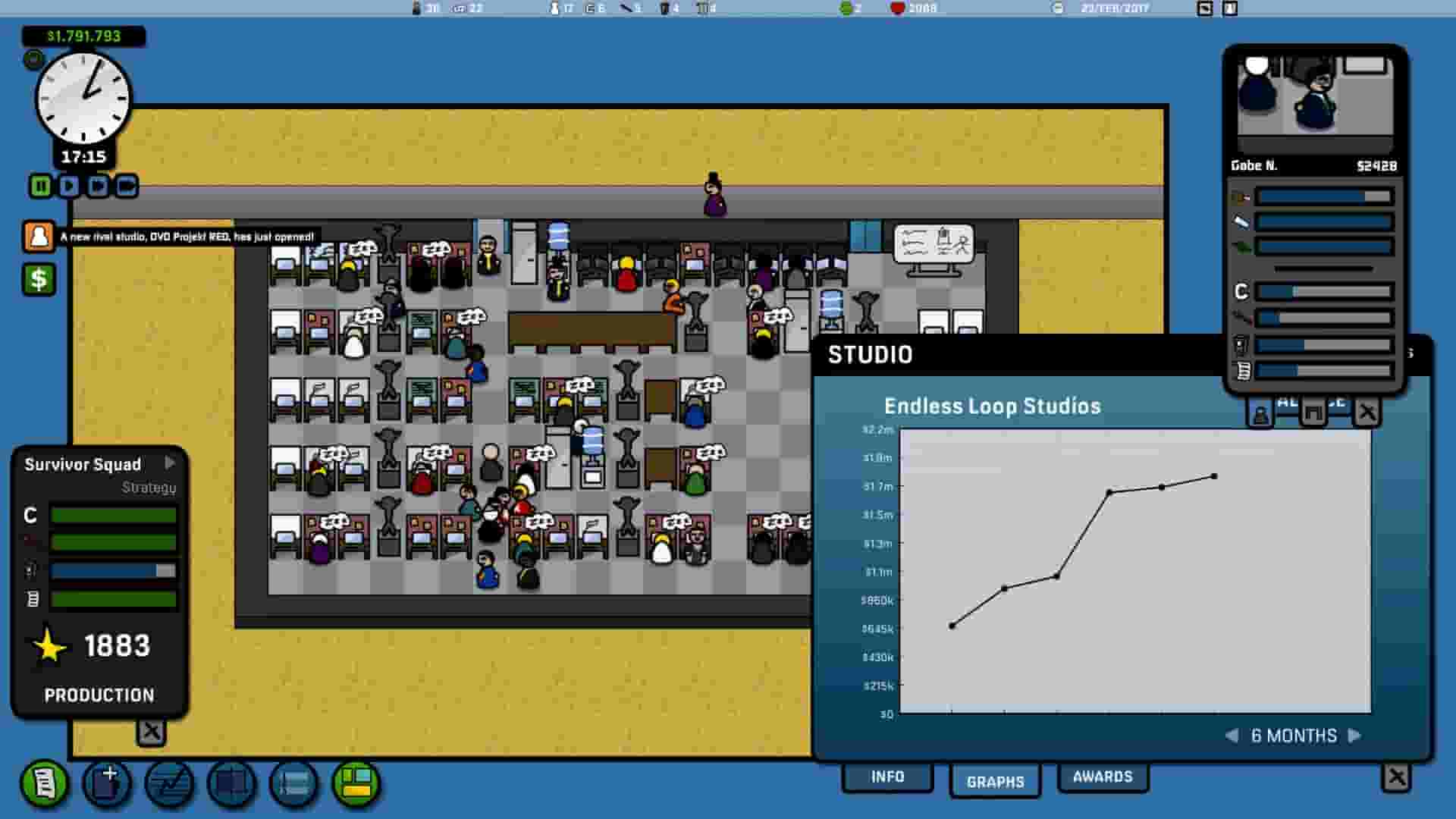
Task: Switch to the GRAPHS tab
Action: click(x=994, y=780)
